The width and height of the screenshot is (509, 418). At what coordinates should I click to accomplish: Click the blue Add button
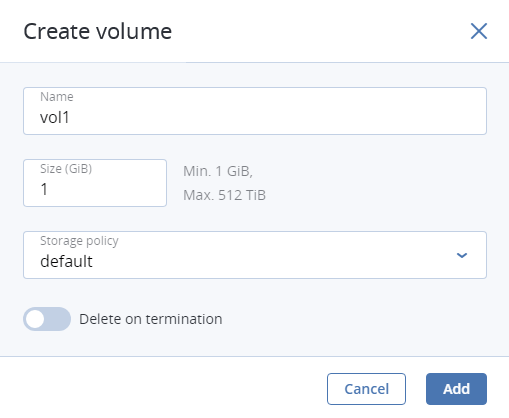tap(456, 389)
